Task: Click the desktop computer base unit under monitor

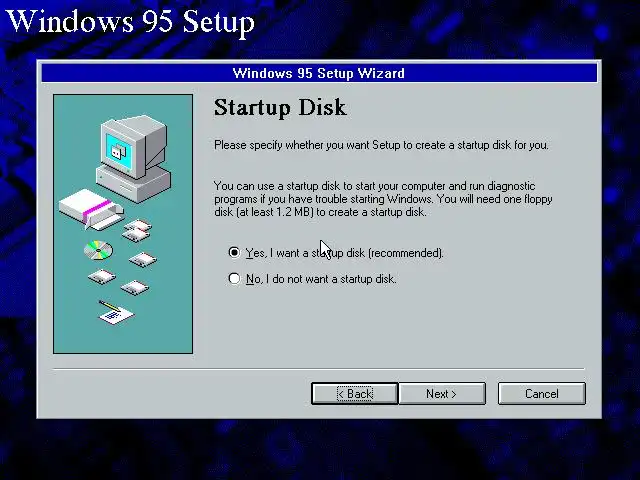Action: point(134,182)
